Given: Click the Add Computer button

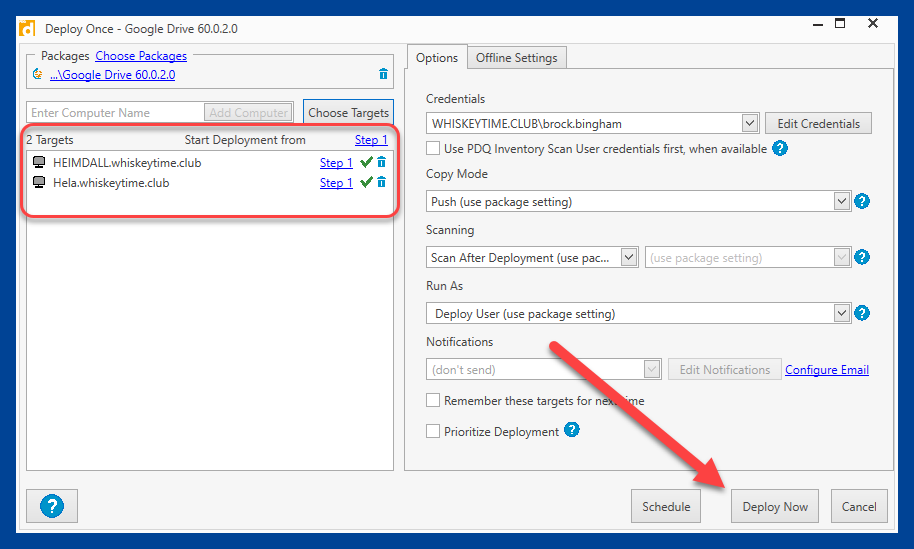Looking at the screenshot, I should coord(248,112).
